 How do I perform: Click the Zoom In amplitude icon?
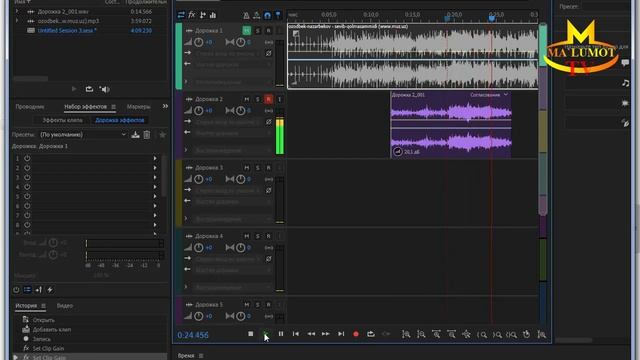[406, 334]
